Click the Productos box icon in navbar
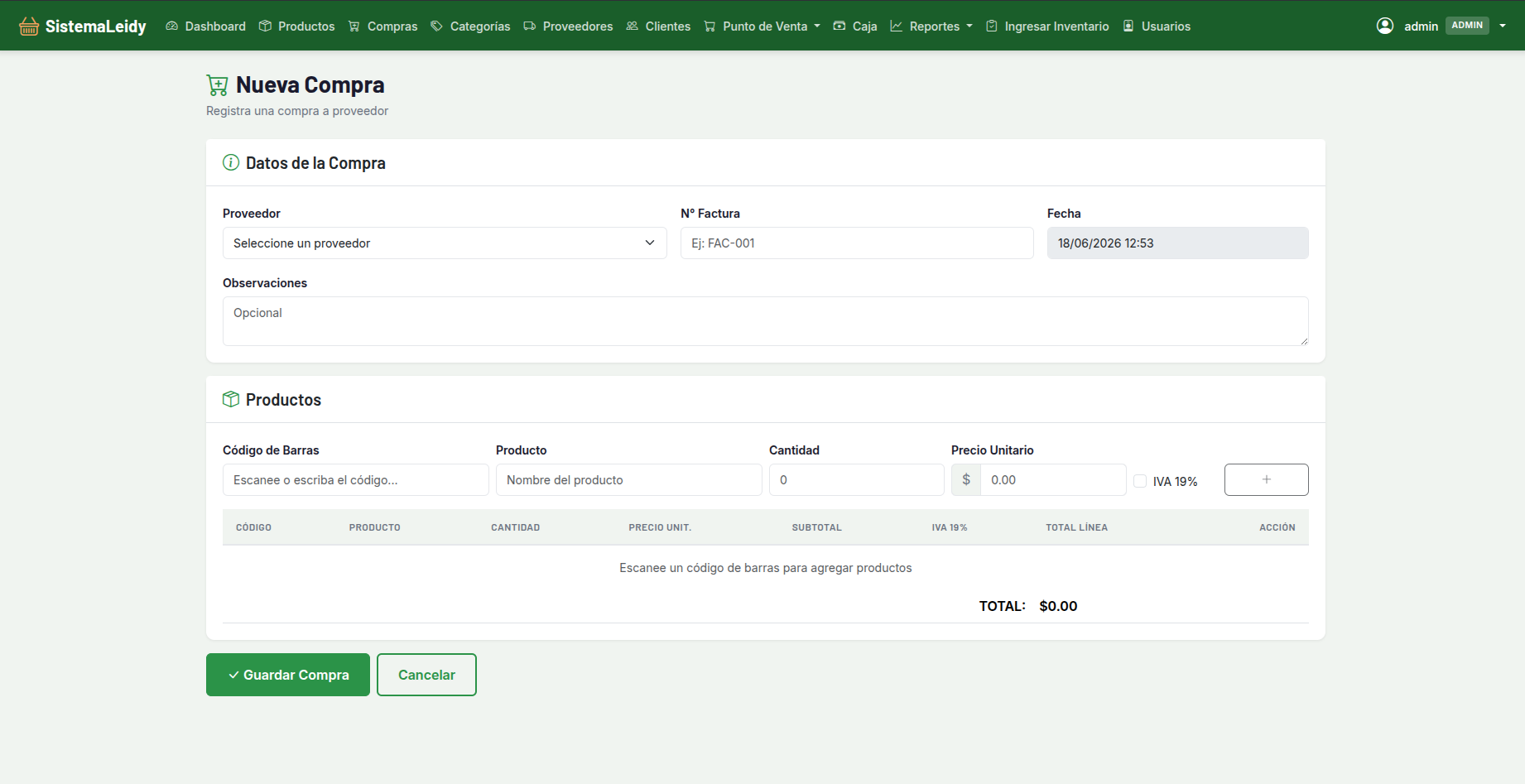This screenshot has height=784, width=1525. (265, 26)
